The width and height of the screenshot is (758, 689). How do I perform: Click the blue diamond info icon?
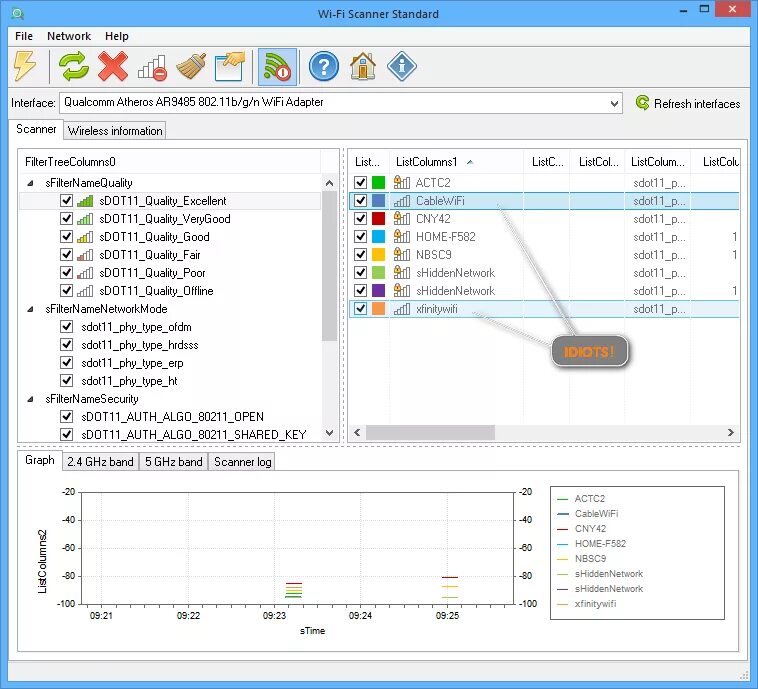coord(401,66)
